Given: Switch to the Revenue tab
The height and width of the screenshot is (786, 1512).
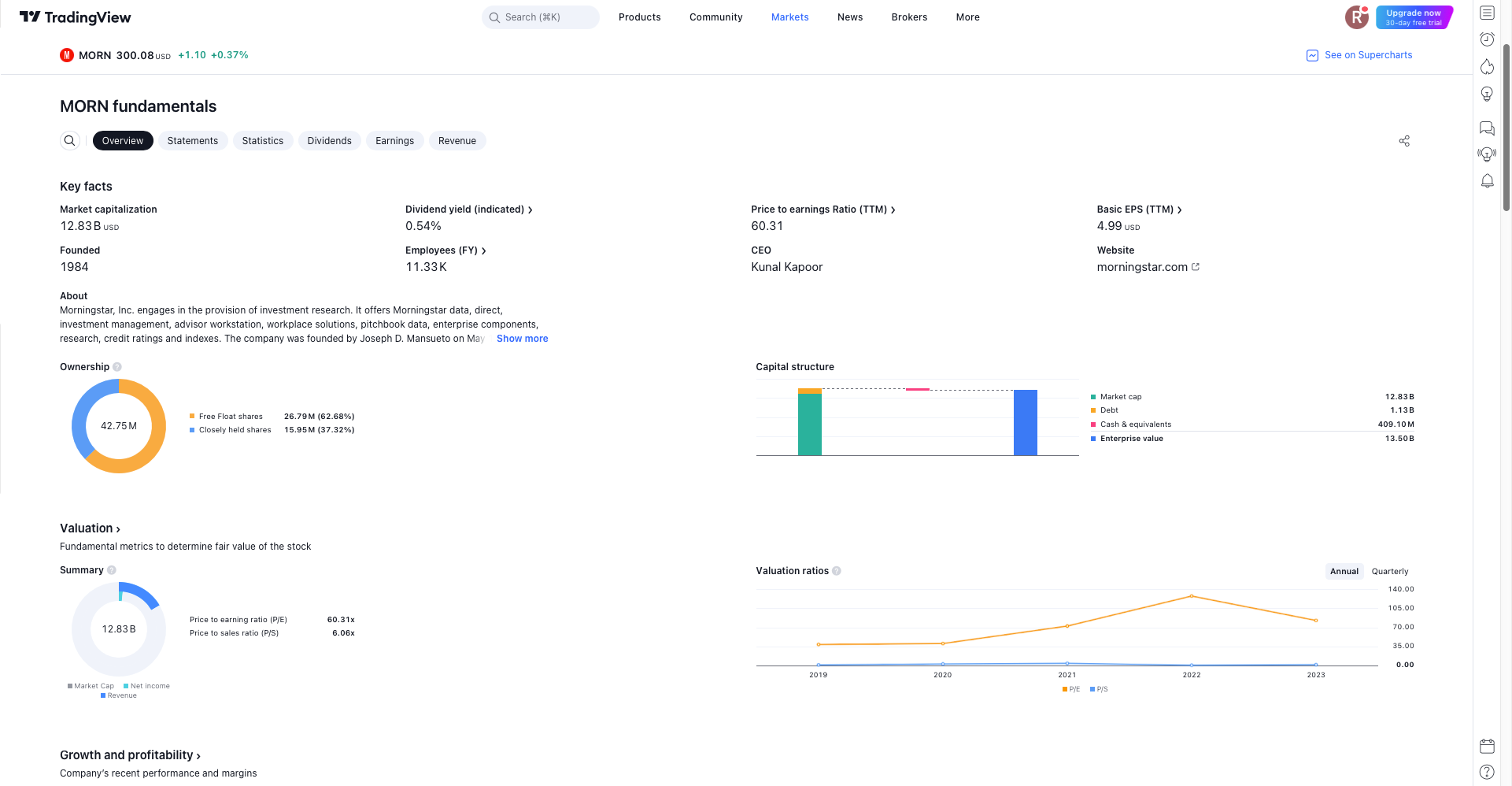Looking at the screenshot, I should [457, 141].
